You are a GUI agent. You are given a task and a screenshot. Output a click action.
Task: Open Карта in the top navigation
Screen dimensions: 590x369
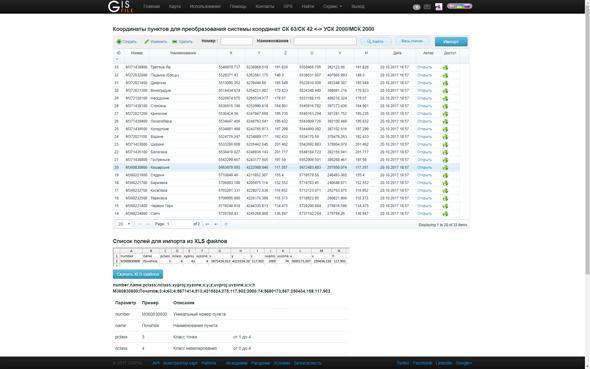point(175,6)
